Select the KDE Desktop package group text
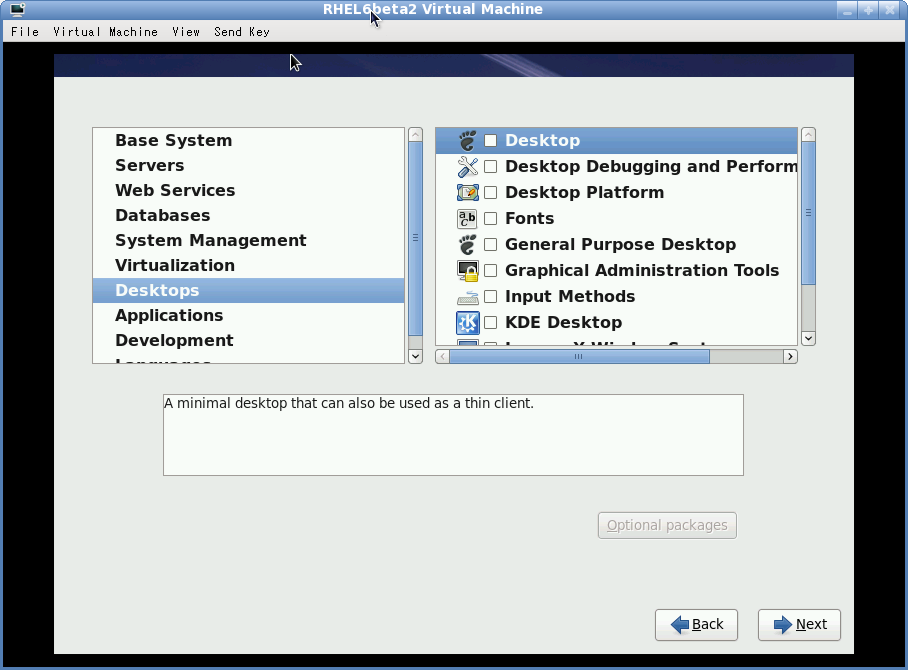The image size is (908, 670). (563, 323)
